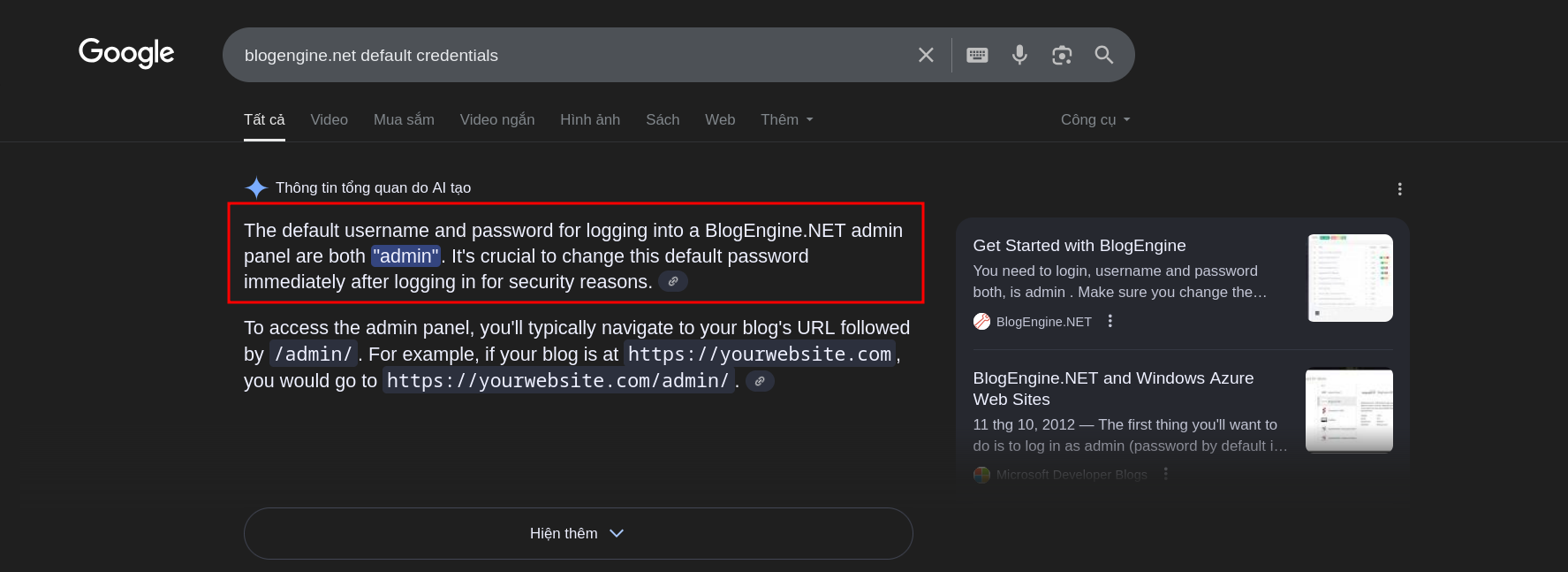The image size is (1568, 572).
Task: Click the Google logo
Action: click(x=126, y=53)
